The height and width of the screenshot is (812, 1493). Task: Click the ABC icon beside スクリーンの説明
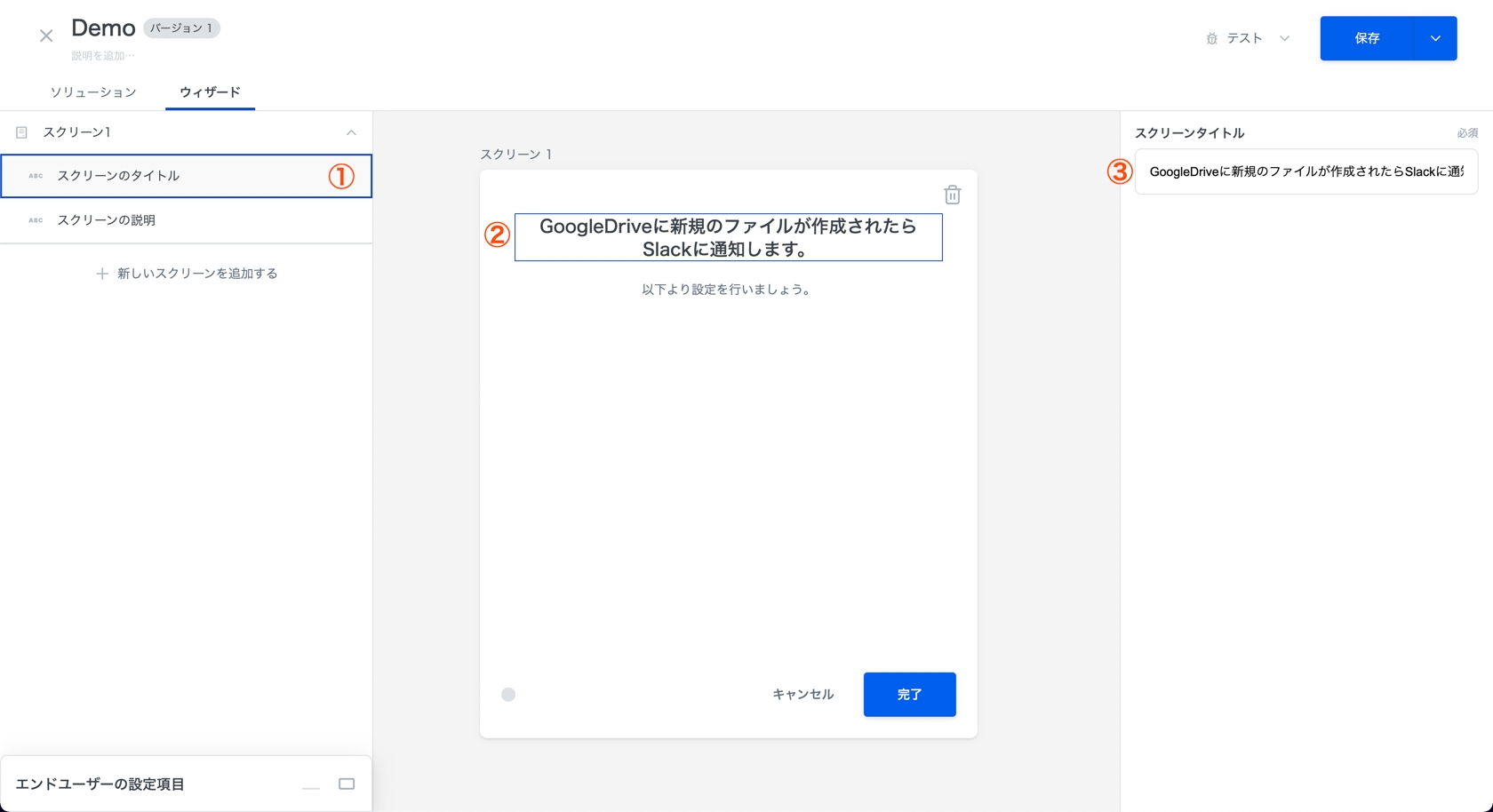tap(36, 220)
